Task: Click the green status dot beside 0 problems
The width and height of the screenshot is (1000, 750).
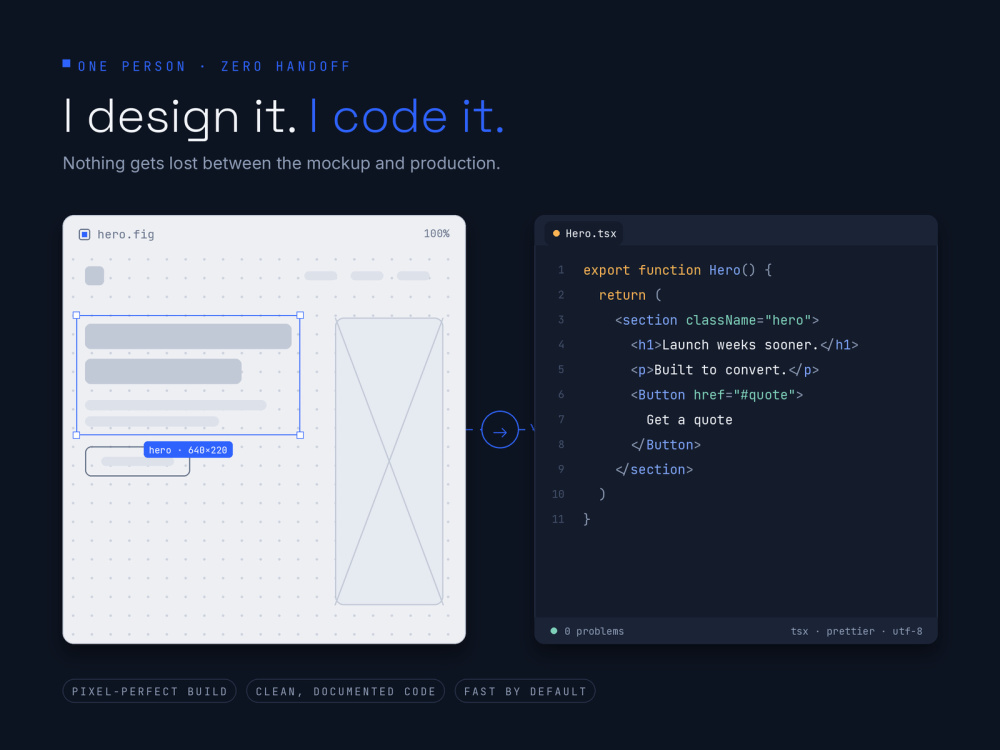Action: (554, 631)
